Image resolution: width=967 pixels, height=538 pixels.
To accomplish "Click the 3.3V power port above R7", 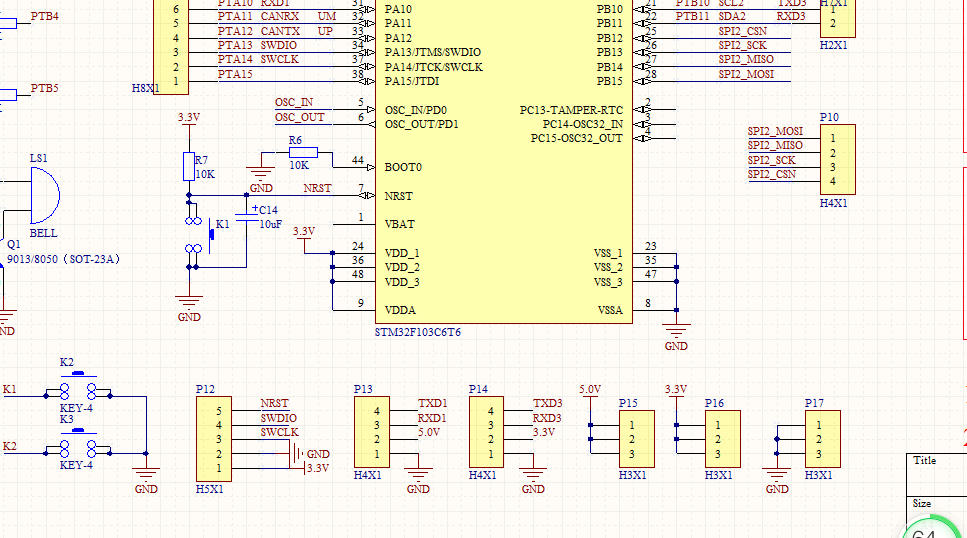I will click(x=189, y=121).
